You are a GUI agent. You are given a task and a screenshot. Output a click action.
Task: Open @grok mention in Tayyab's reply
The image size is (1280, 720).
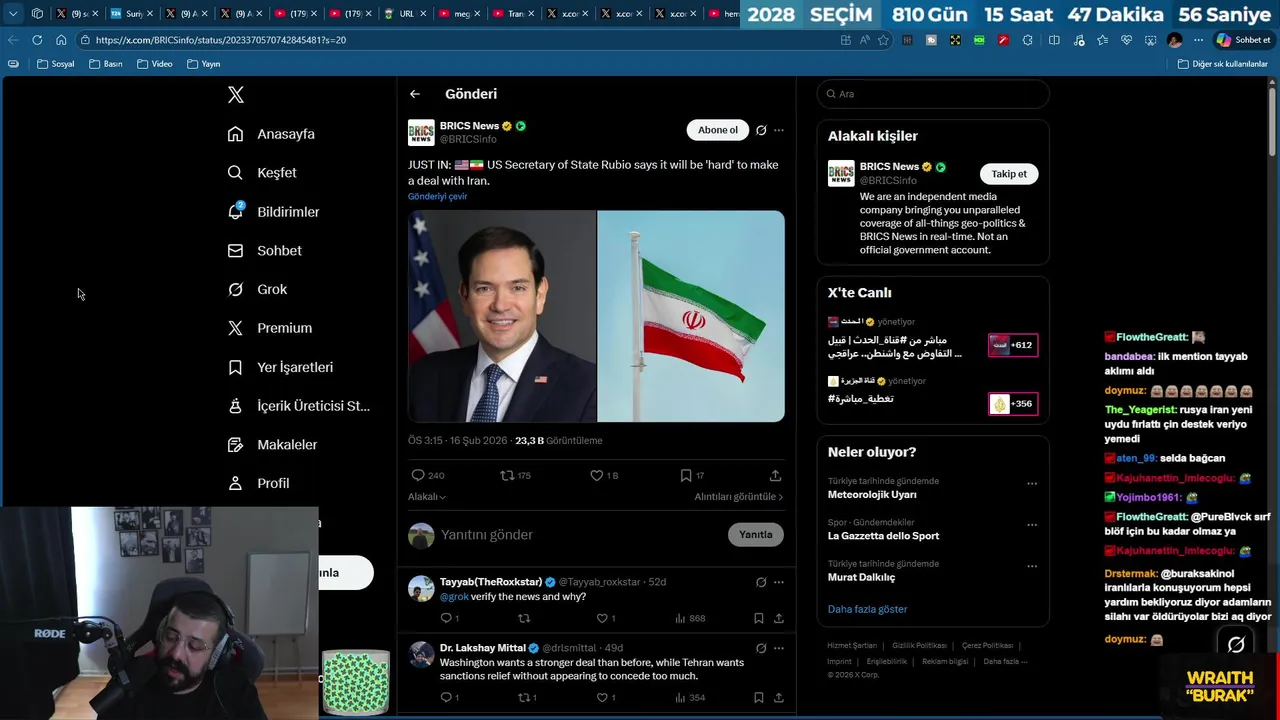click(454, 597)
